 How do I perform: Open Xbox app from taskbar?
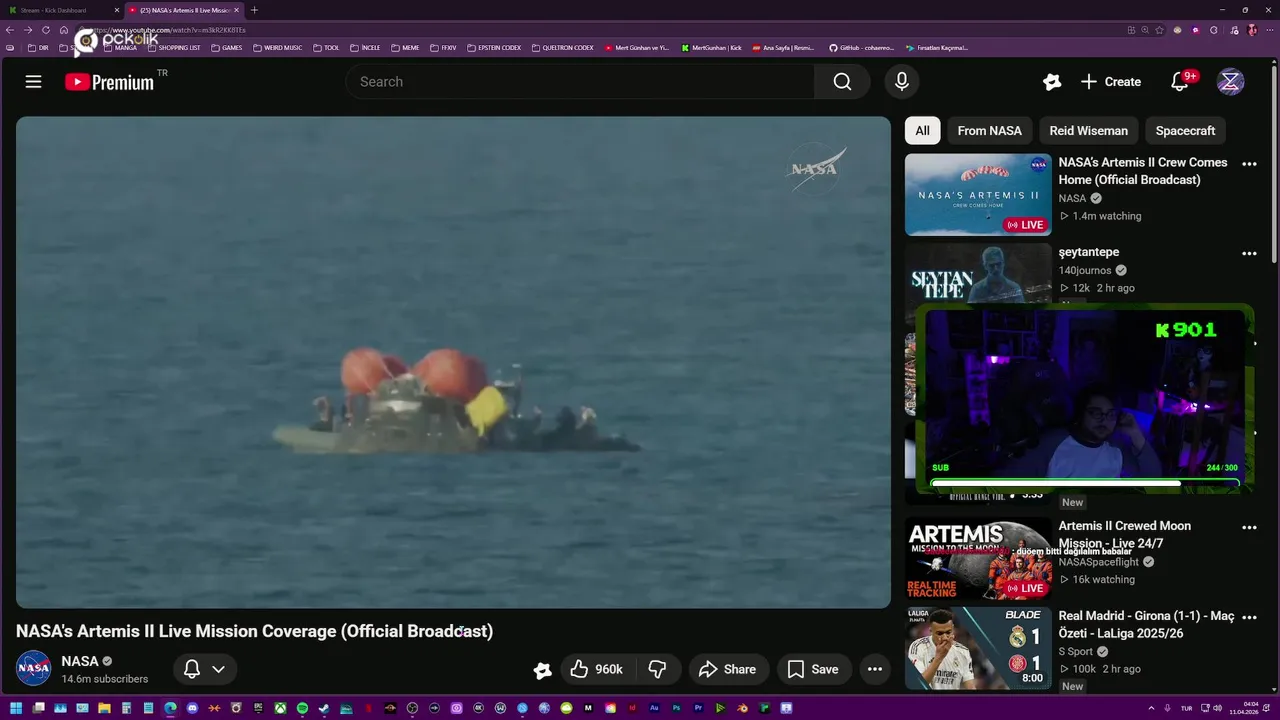coord(280,709)
